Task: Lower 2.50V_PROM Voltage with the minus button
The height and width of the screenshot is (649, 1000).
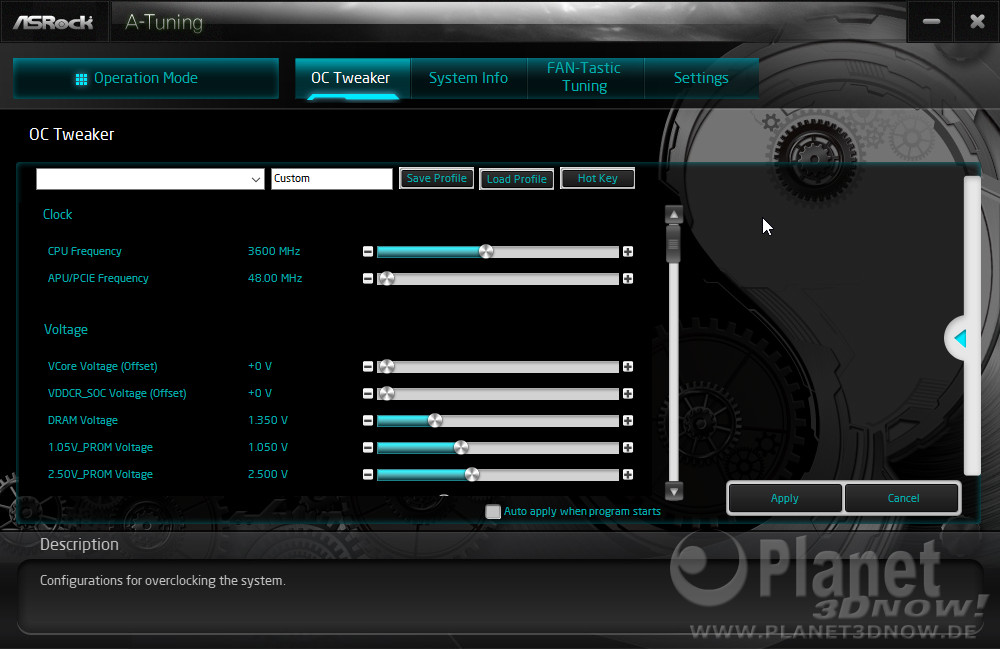Action: (368, 474)
